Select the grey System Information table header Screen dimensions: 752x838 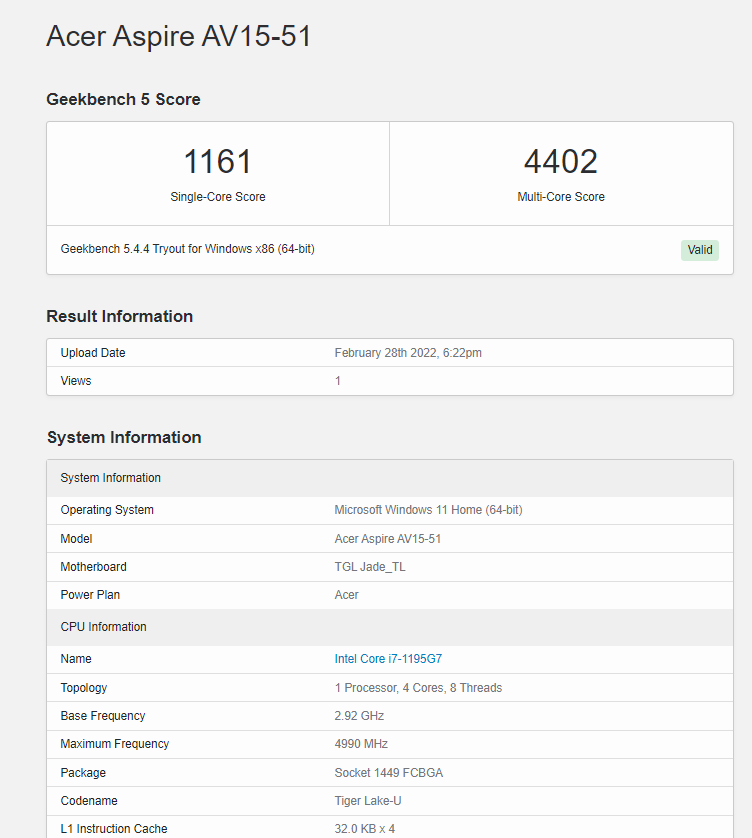390,478
